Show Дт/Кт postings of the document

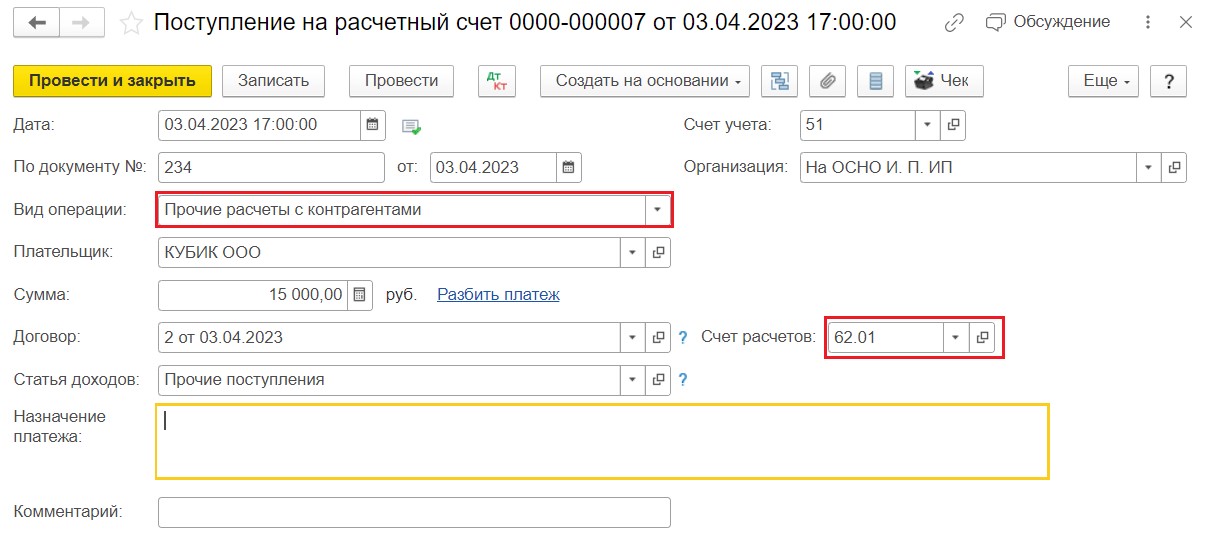(497, 81)
